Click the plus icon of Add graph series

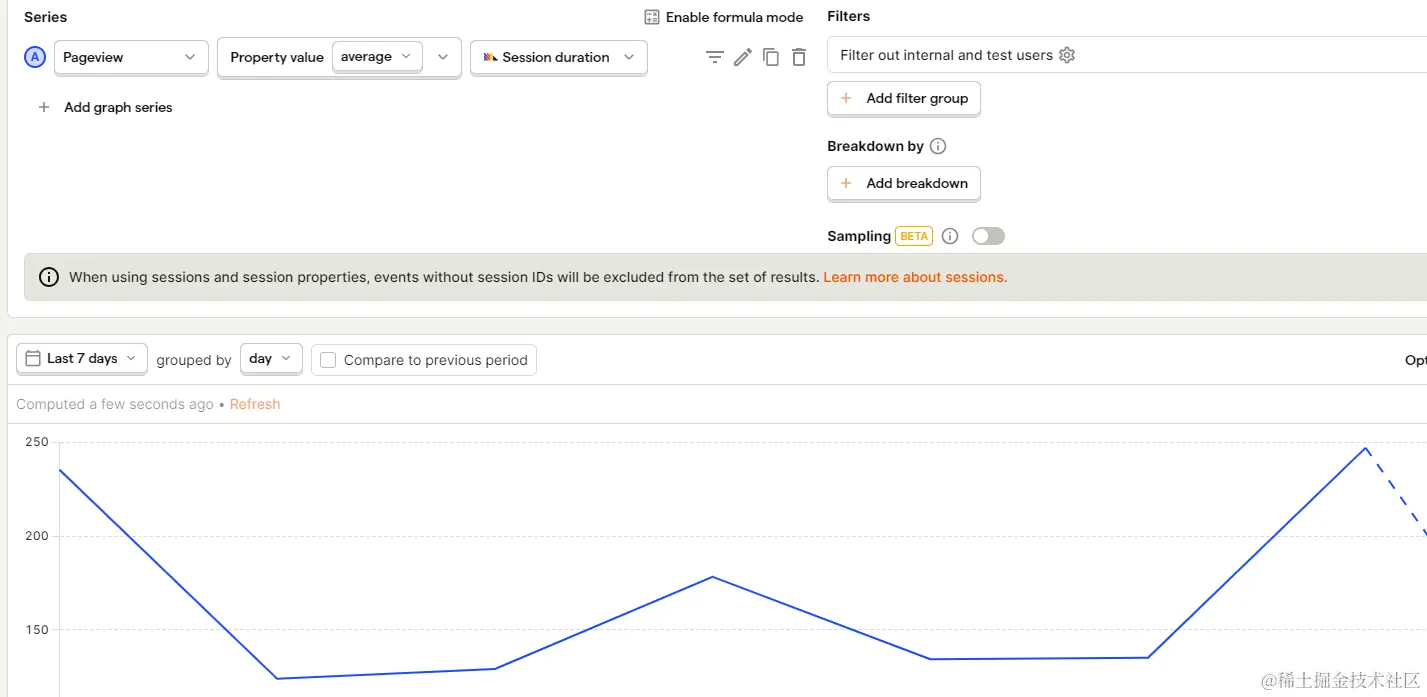coord(44,107)
